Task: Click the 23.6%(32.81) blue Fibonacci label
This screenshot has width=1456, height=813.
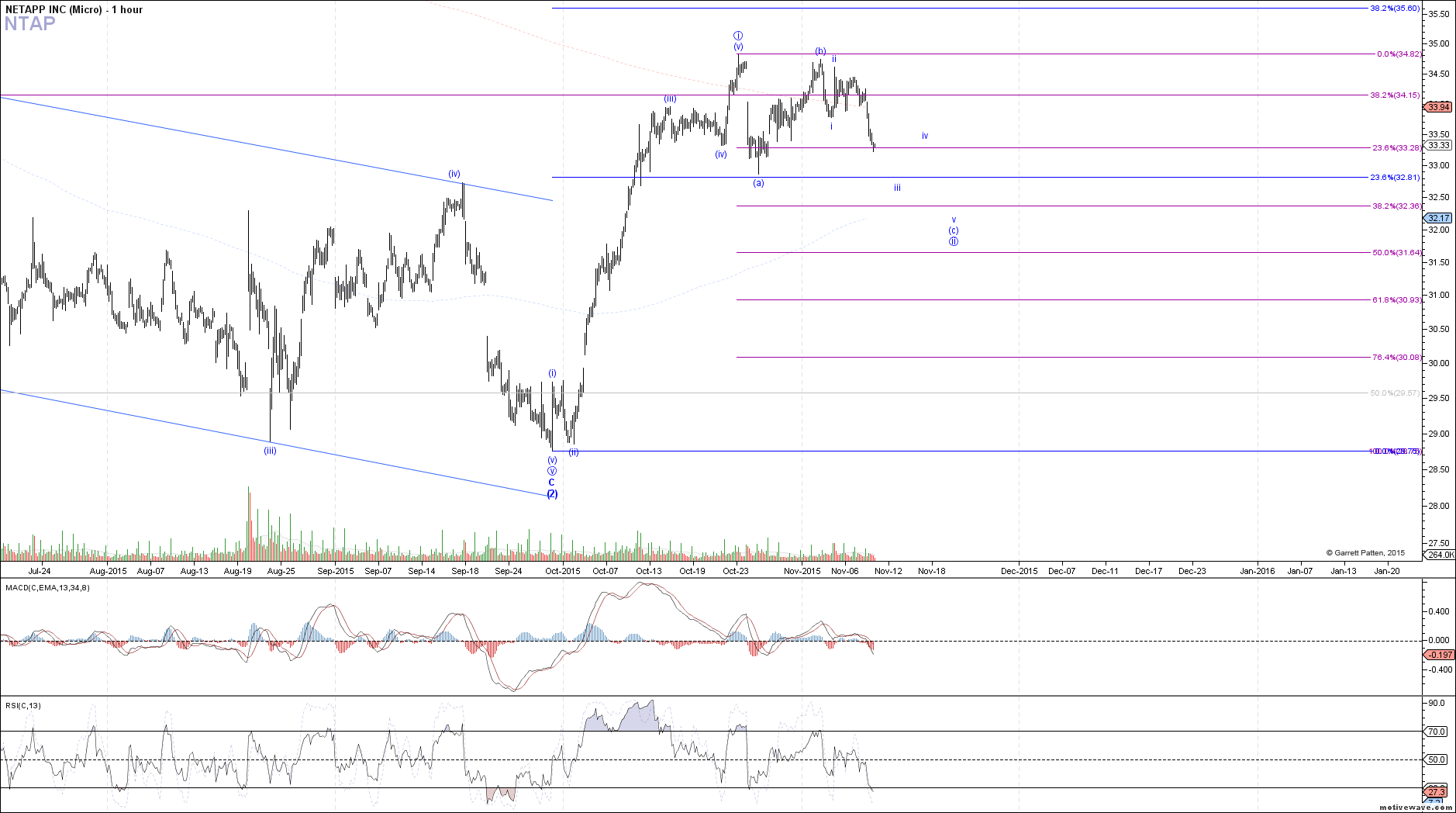Action: [1395, 178]
